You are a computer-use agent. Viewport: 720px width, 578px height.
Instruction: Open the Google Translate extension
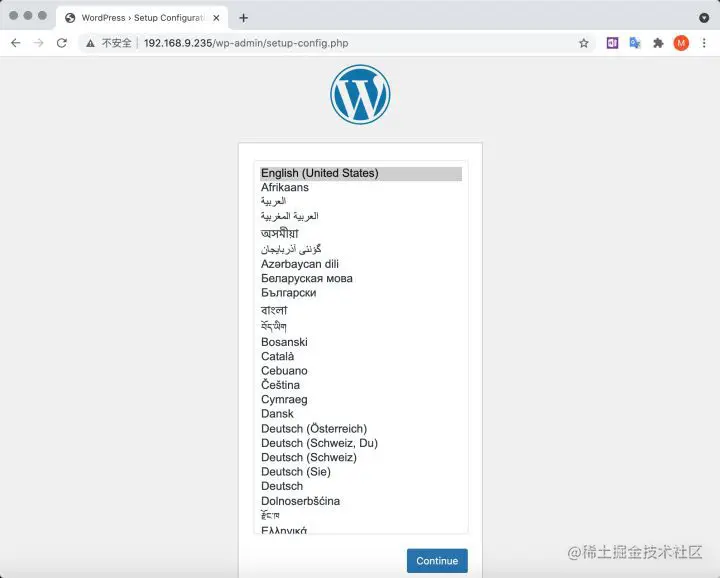[x=635, y=43]
